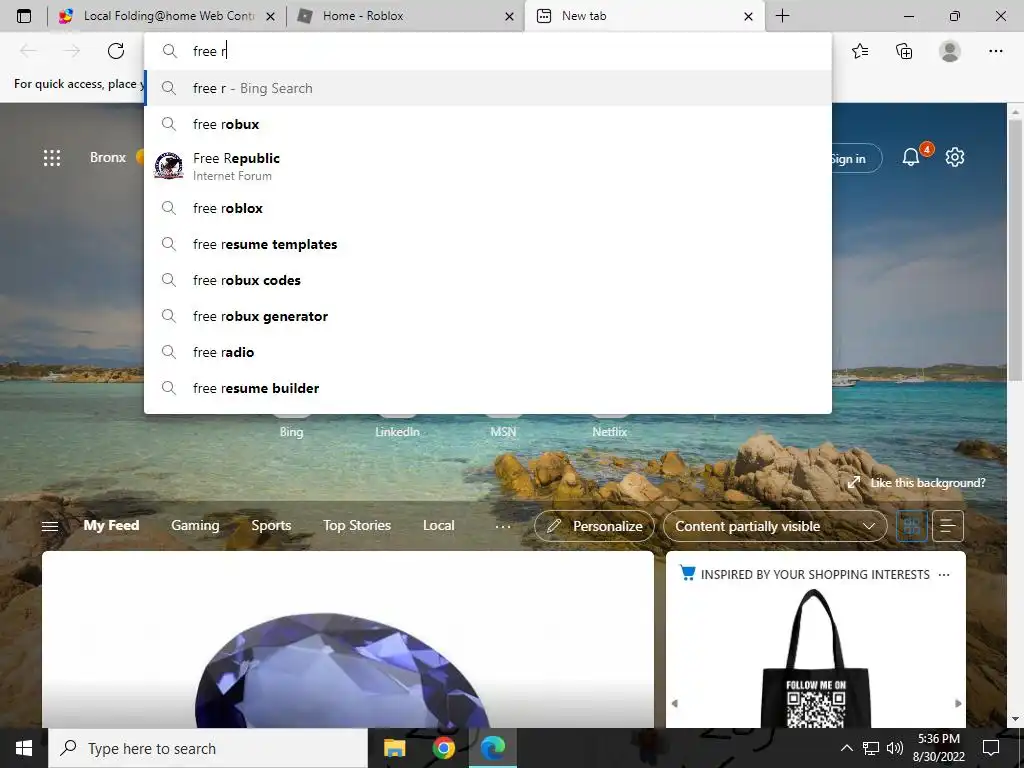Open the My Feed tab
1024x768 pixels.
tap(111, 526)
